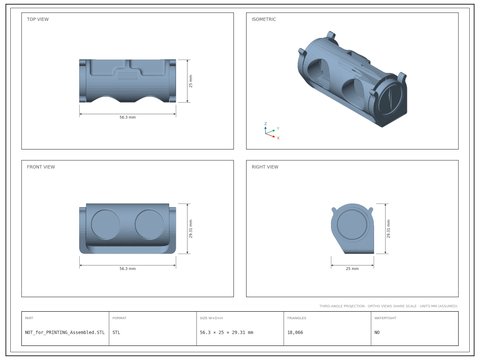
Task: Click the 25 mm dimension in top view
Action: pyautogui.click(x=191, y=81)
